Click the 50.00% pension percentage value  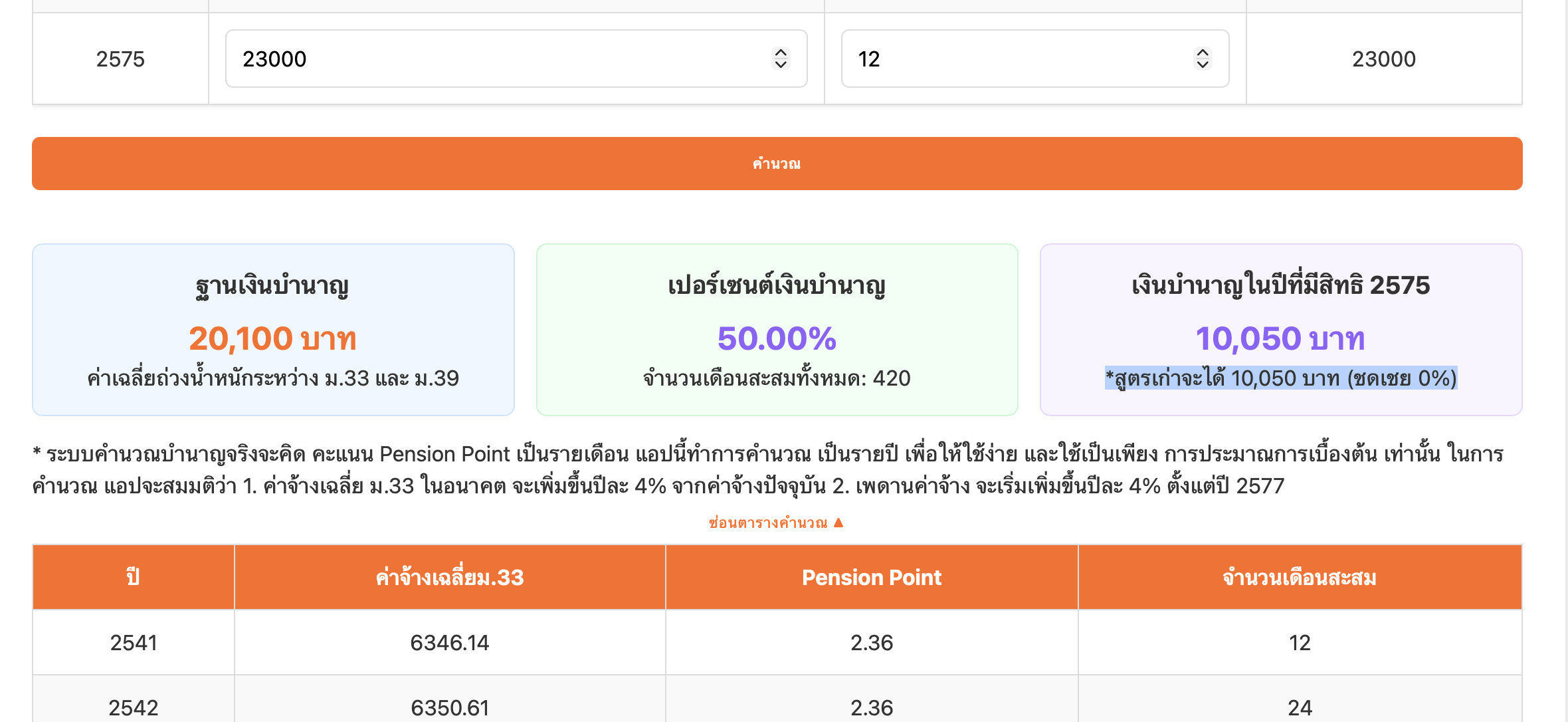[x=776, y=338]
